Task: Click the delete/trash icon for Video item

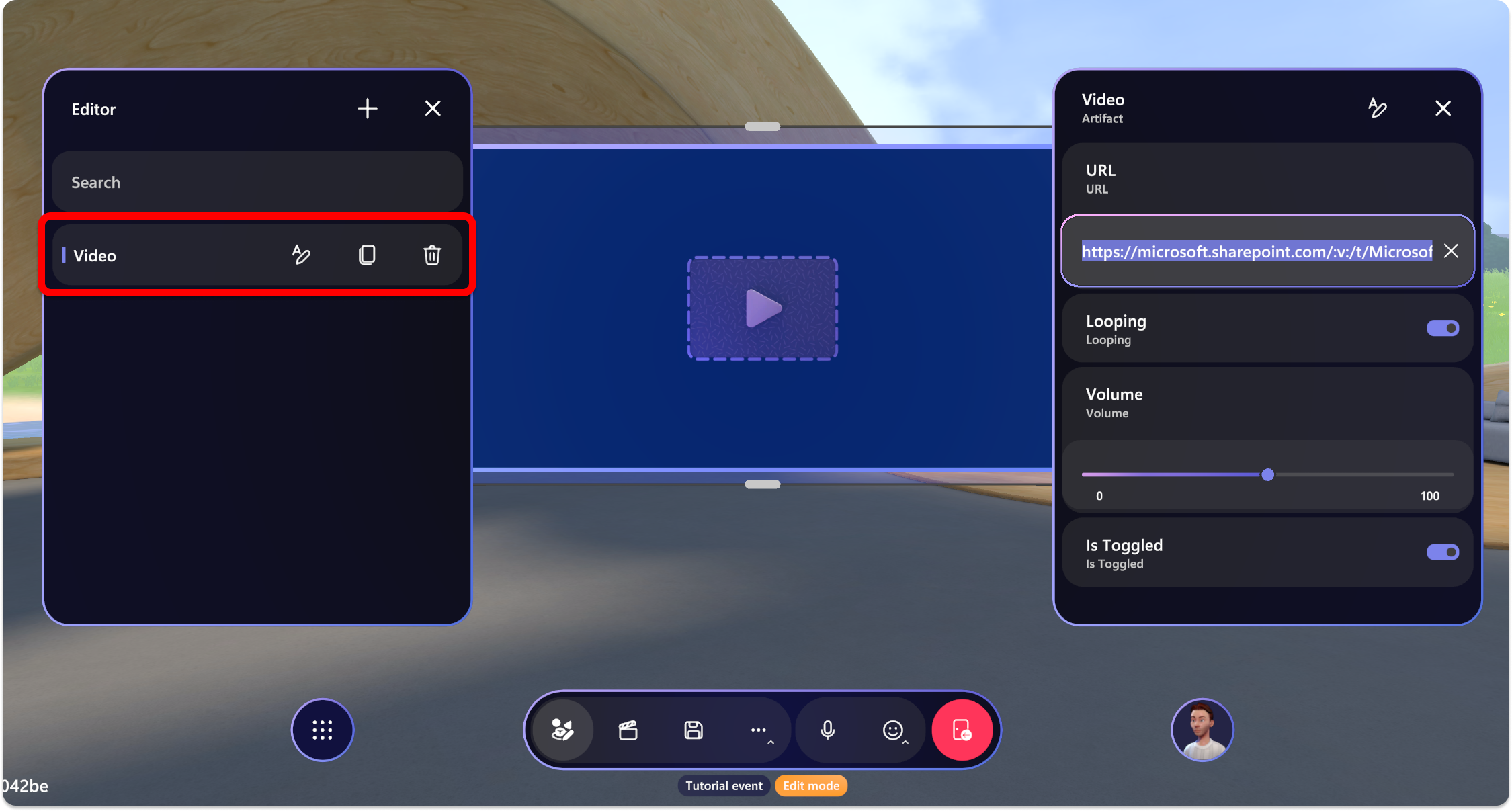Action: click(432, 255)
